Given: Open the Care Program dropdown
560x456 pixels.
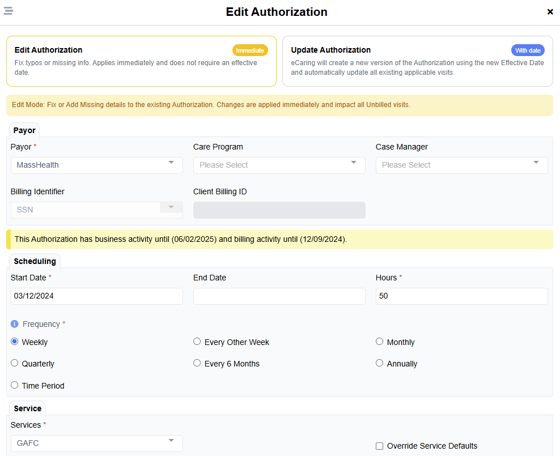Looking at the screenshot, I should (279, 165).
